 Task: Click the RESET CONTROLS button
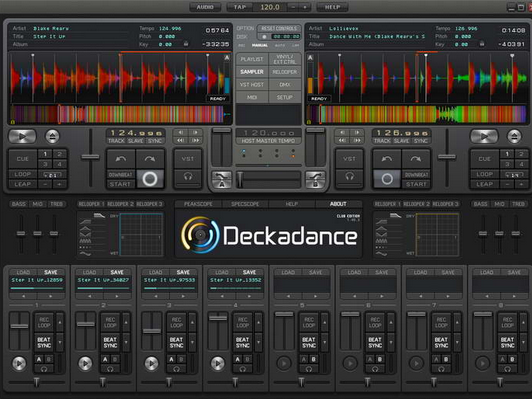pyautogui.click(x=279, y=28)
